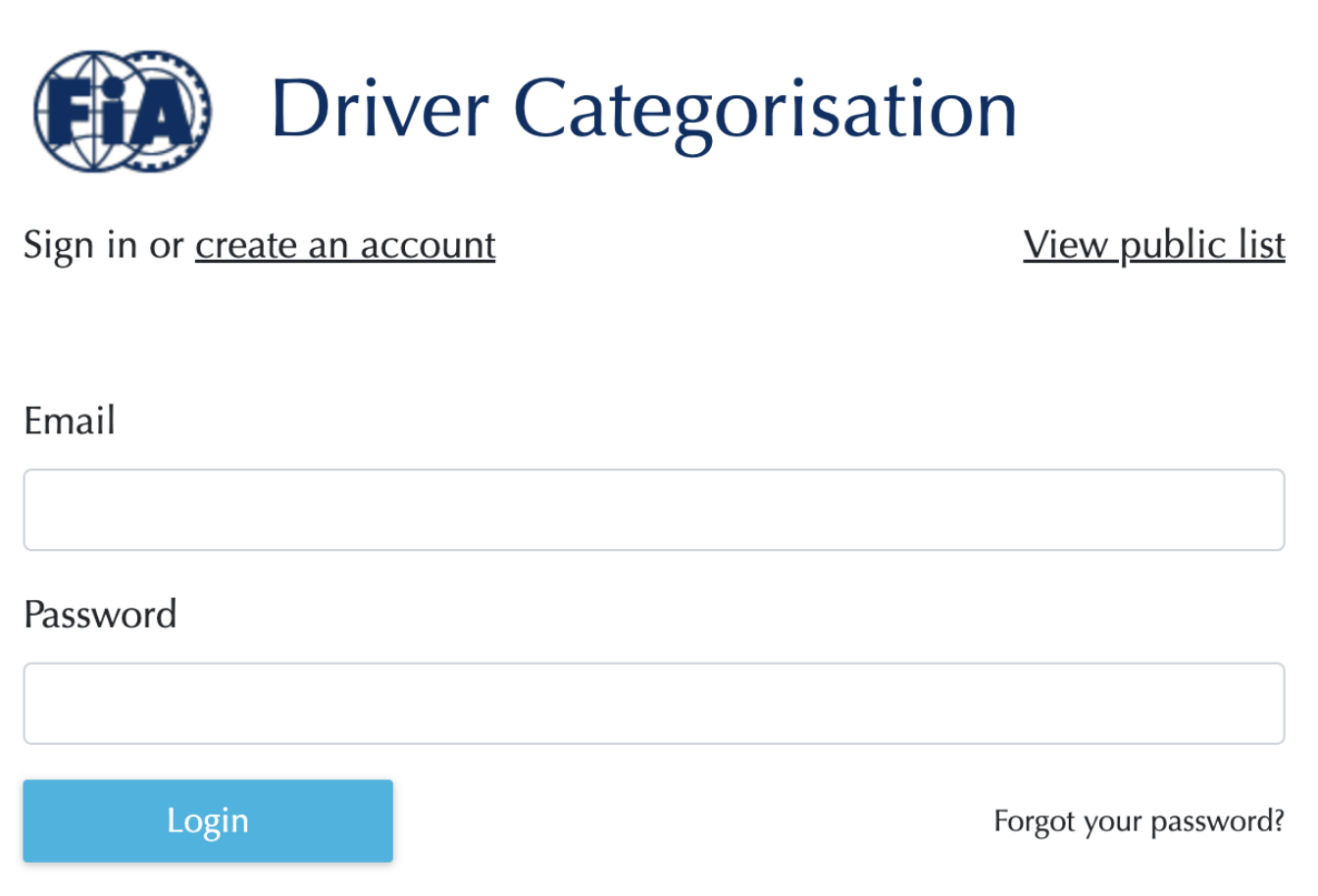Click the Email field label
Screen dimensions: 1318x896
[70, 422]
